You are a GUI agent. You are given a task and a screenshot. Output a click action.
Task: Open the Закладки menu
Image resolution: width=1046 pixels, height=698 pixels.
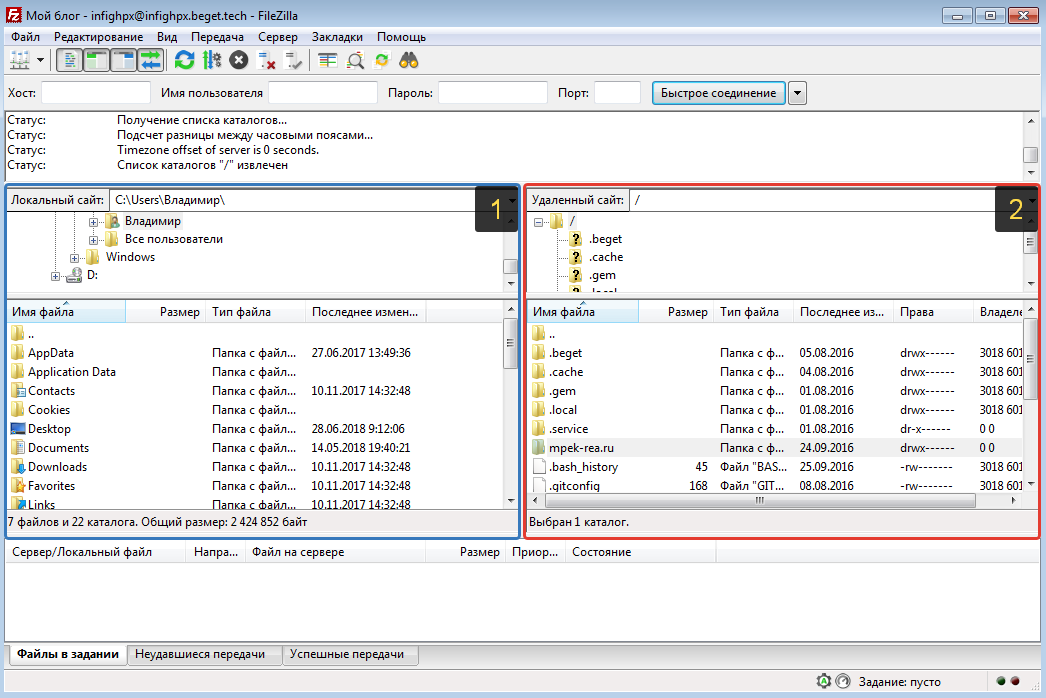[x=337, y=37]
